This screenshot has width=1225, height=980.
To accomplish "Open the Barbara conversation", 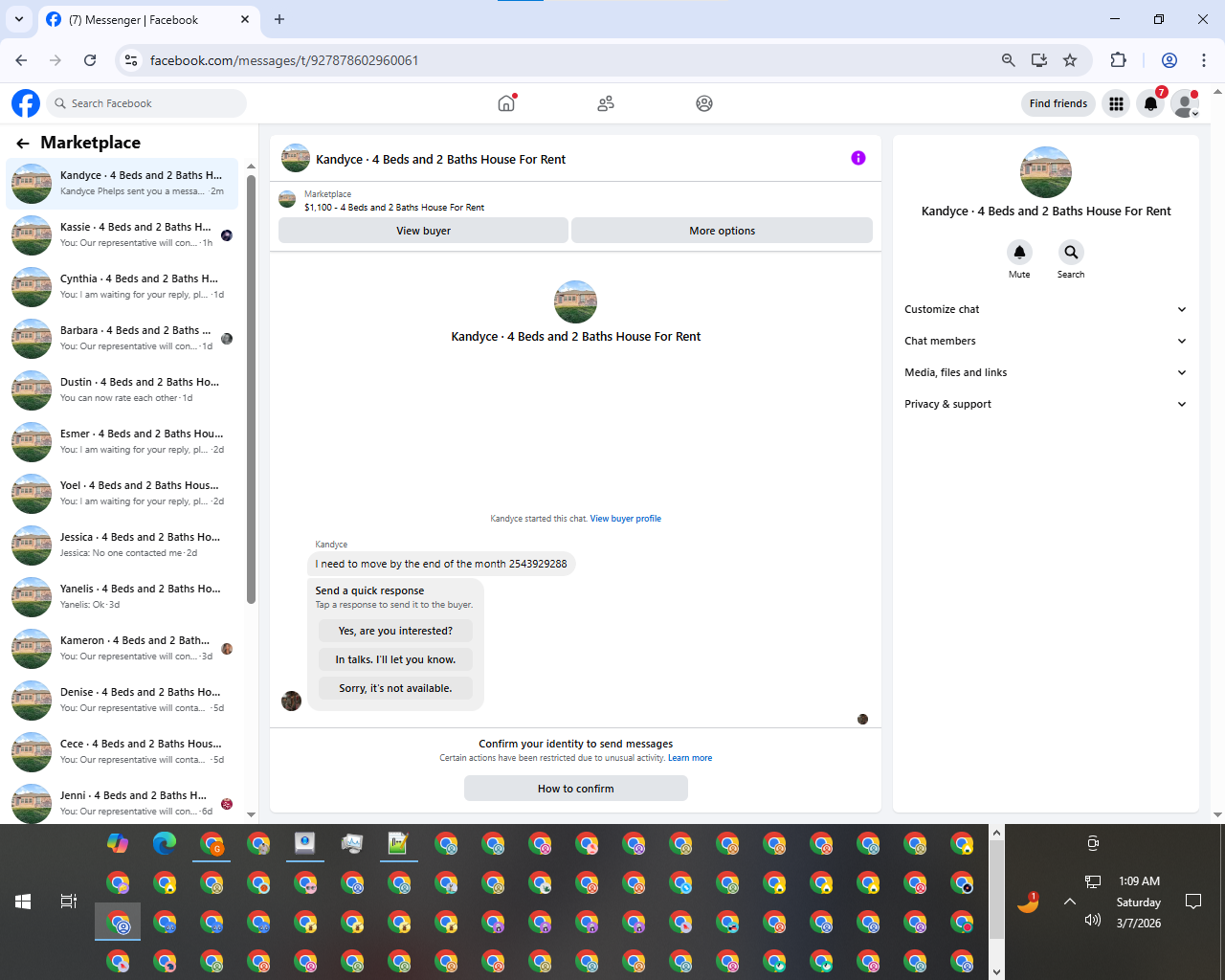I will point(122,338).
